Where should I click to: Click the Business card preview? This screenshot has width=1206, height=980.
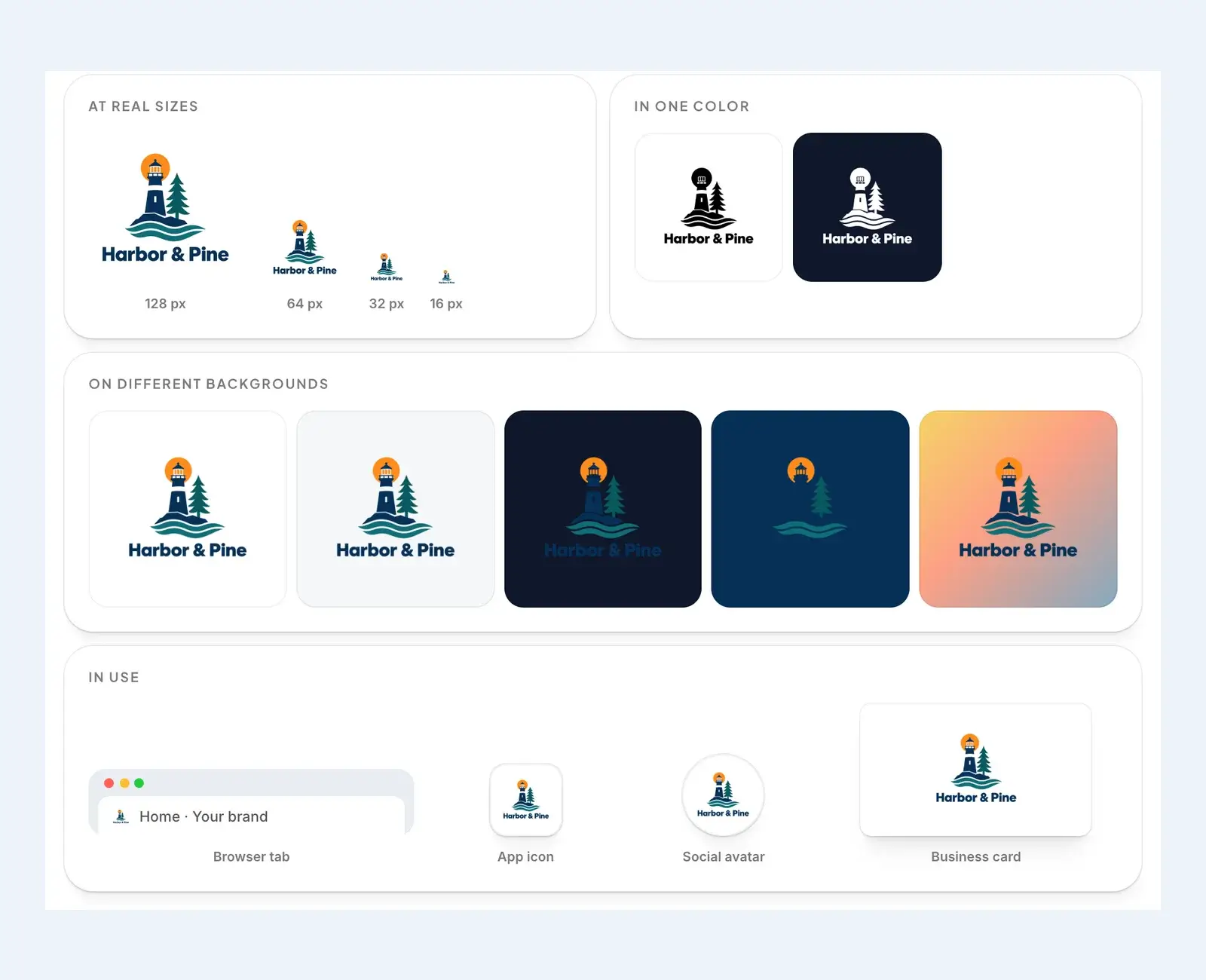[x=975, y=770]
